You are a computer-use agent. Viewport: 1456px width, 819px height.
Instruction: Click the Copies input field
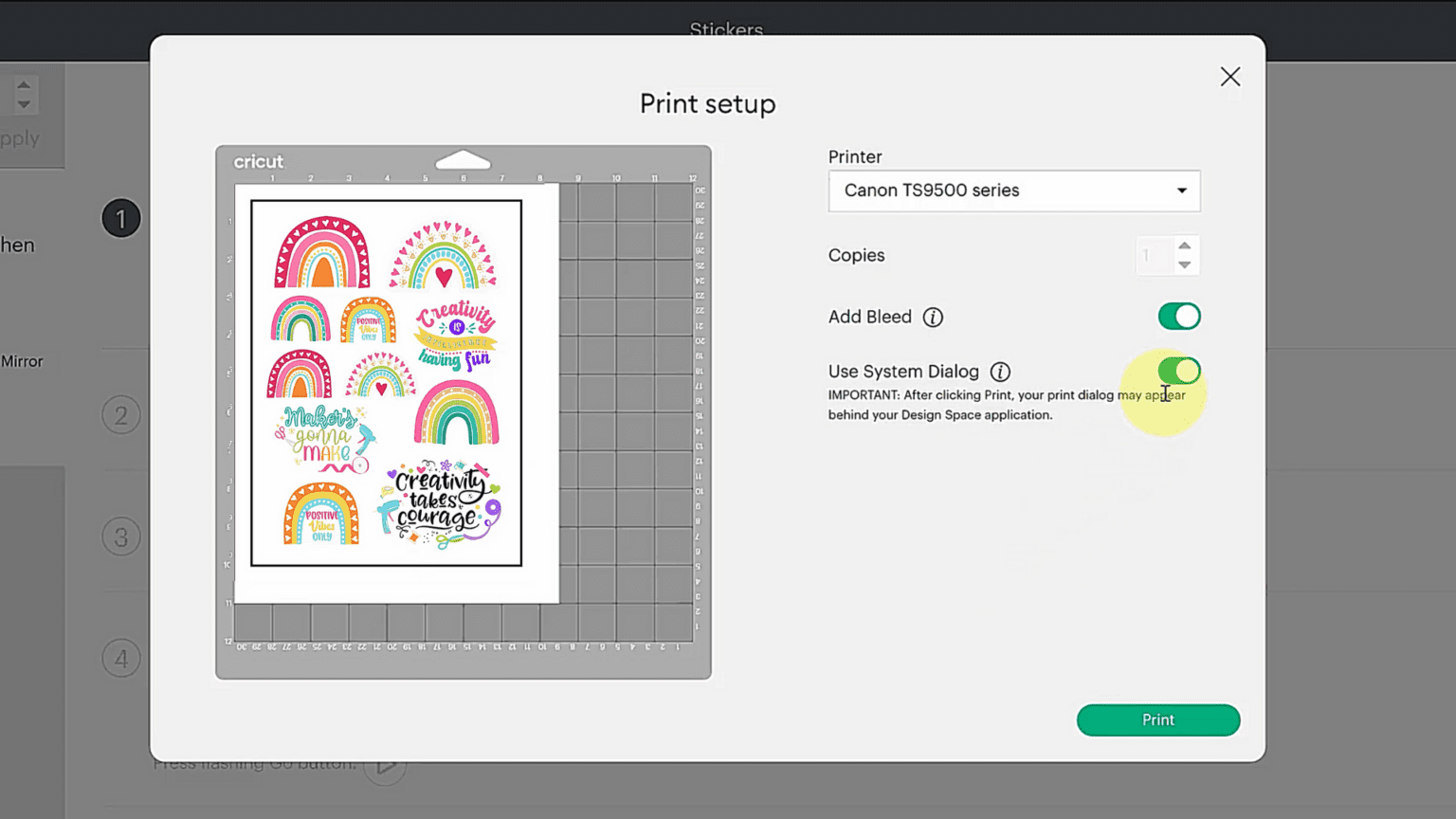1152,255
